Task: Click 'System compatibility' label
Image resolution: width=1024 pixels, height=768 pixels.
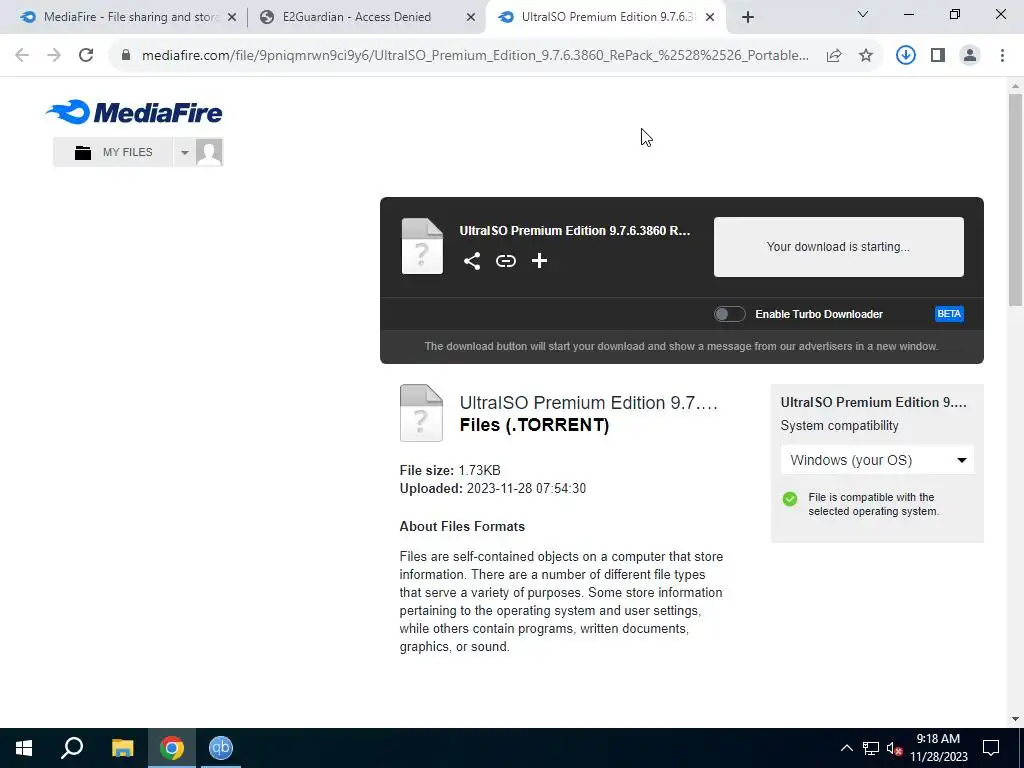Action: pos(839,426)
